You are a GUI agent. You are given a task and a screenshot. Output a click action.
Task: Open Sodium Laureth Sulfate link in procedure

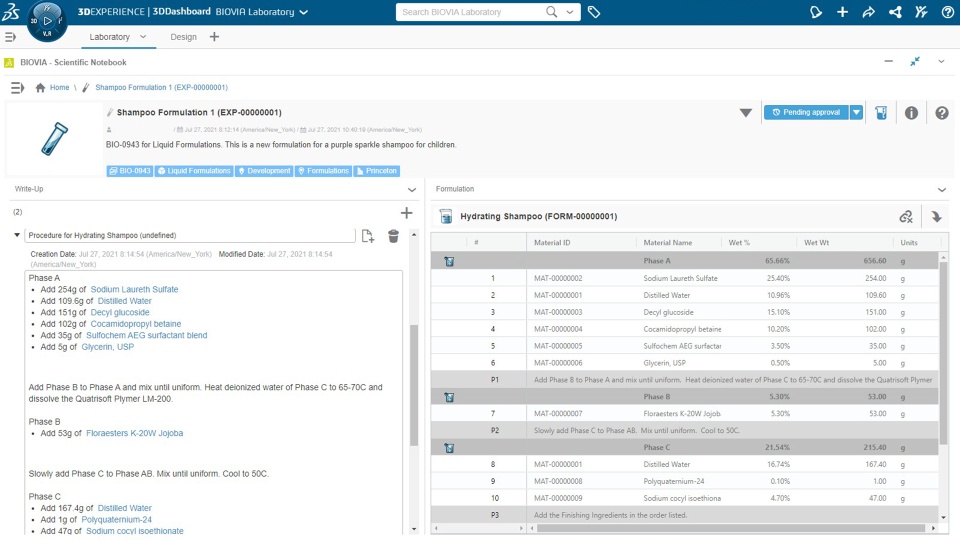[x=134, y=290]
